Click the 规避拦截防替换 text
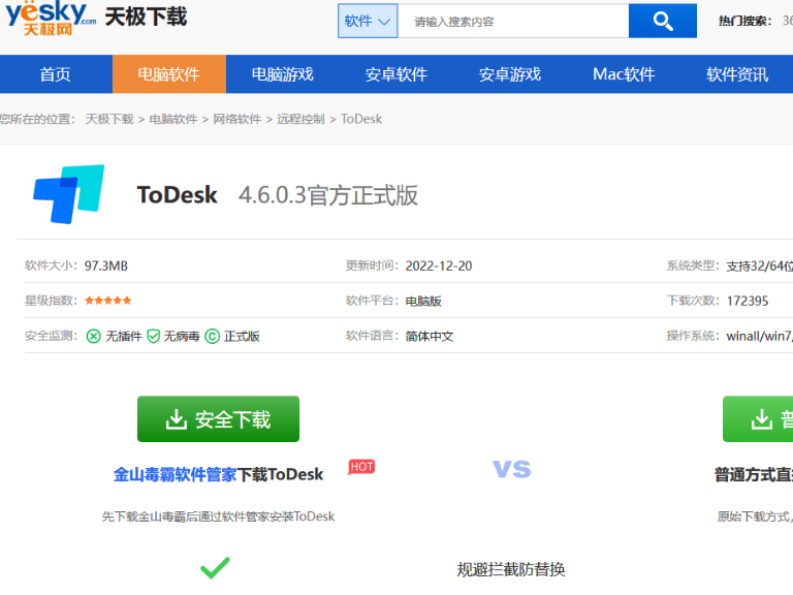This screenshot has height=595, width=793. click(511, 570)
